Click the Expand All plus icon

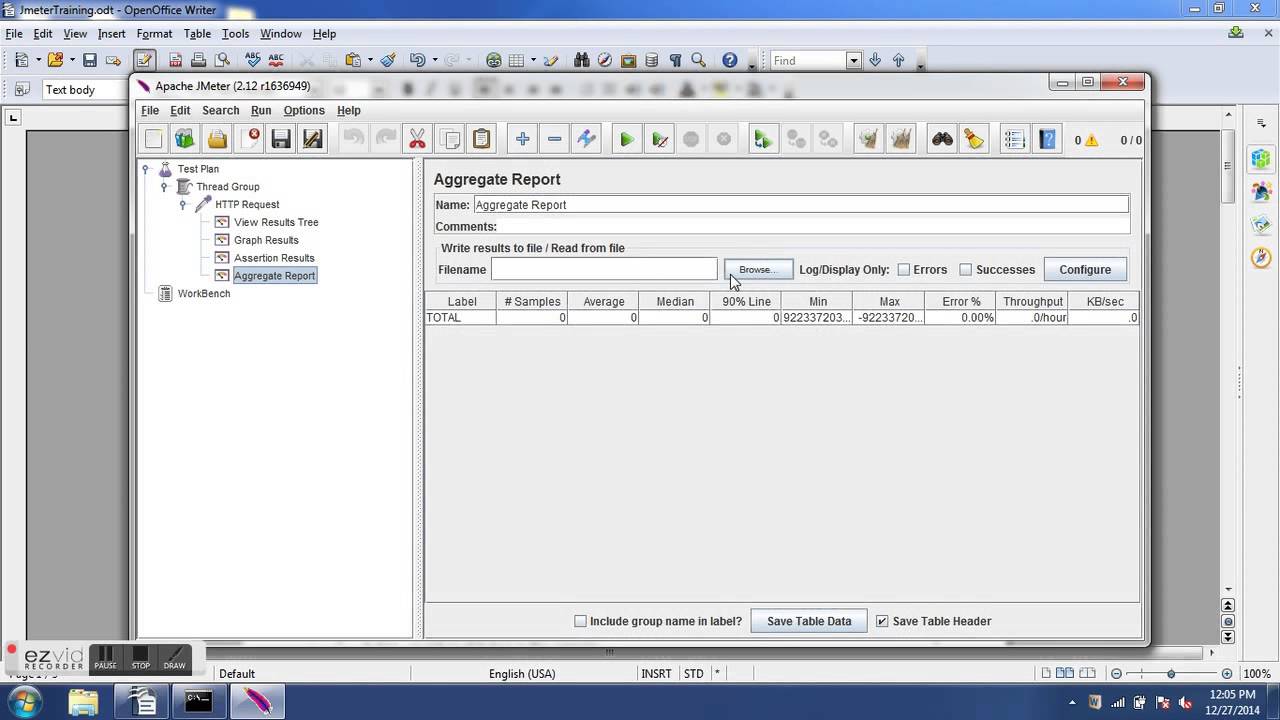tap(522, 140)
